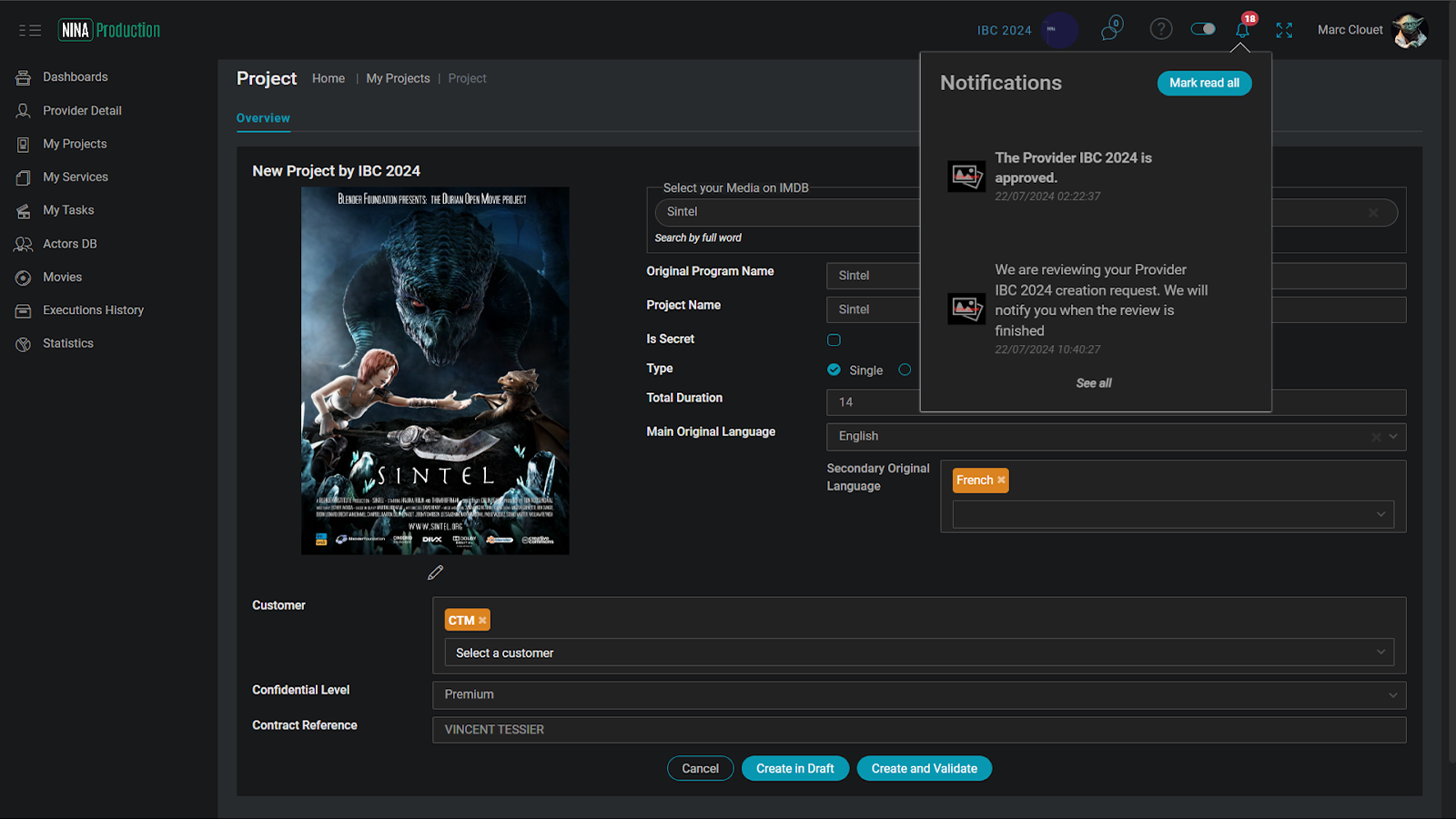Remove the CTM customer tag
Viewport: 1456px width, 819px height.
482,621
